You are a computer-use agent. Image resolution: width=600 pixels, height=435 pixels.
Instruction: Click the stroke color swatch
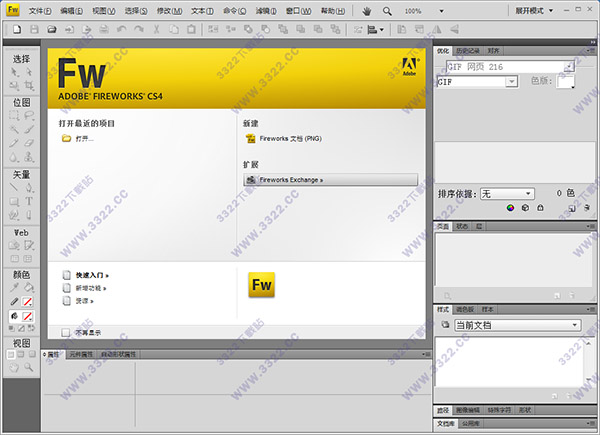tap(28, 301)
